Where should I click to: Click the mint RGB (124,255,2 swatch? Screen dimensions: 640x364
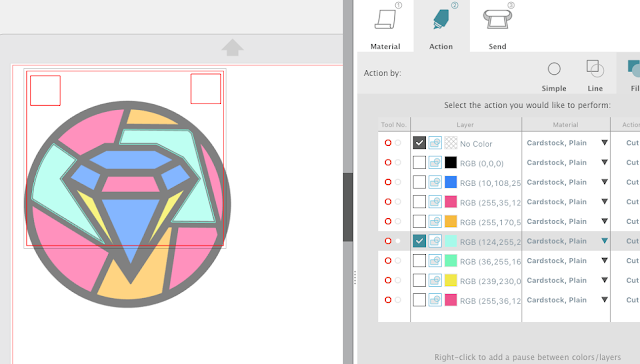coord(451,241)
